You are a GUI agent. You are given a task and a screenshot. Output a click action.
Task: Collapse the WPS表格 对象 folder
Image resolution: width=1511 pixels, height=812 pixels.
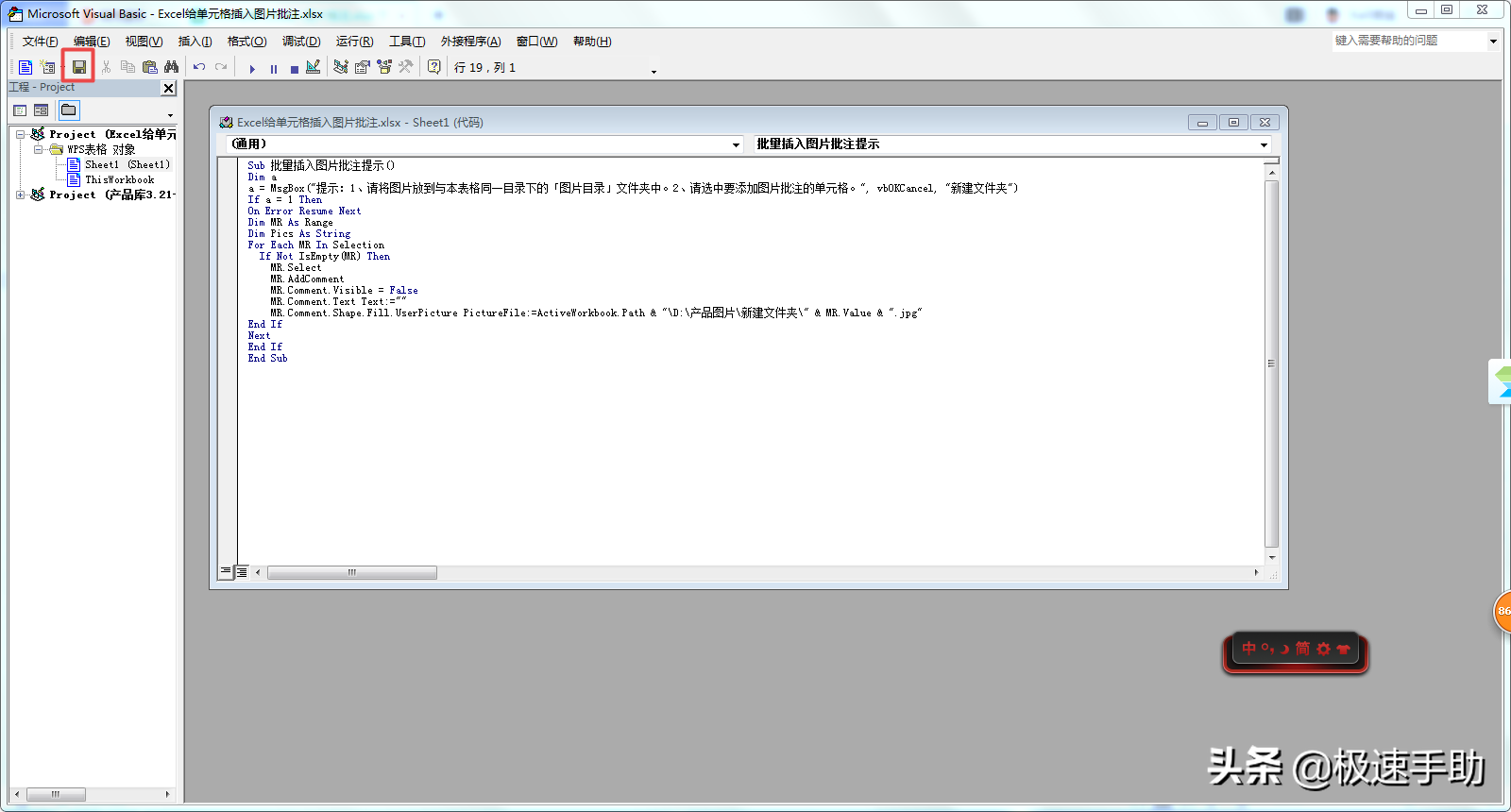coord(38,149)
